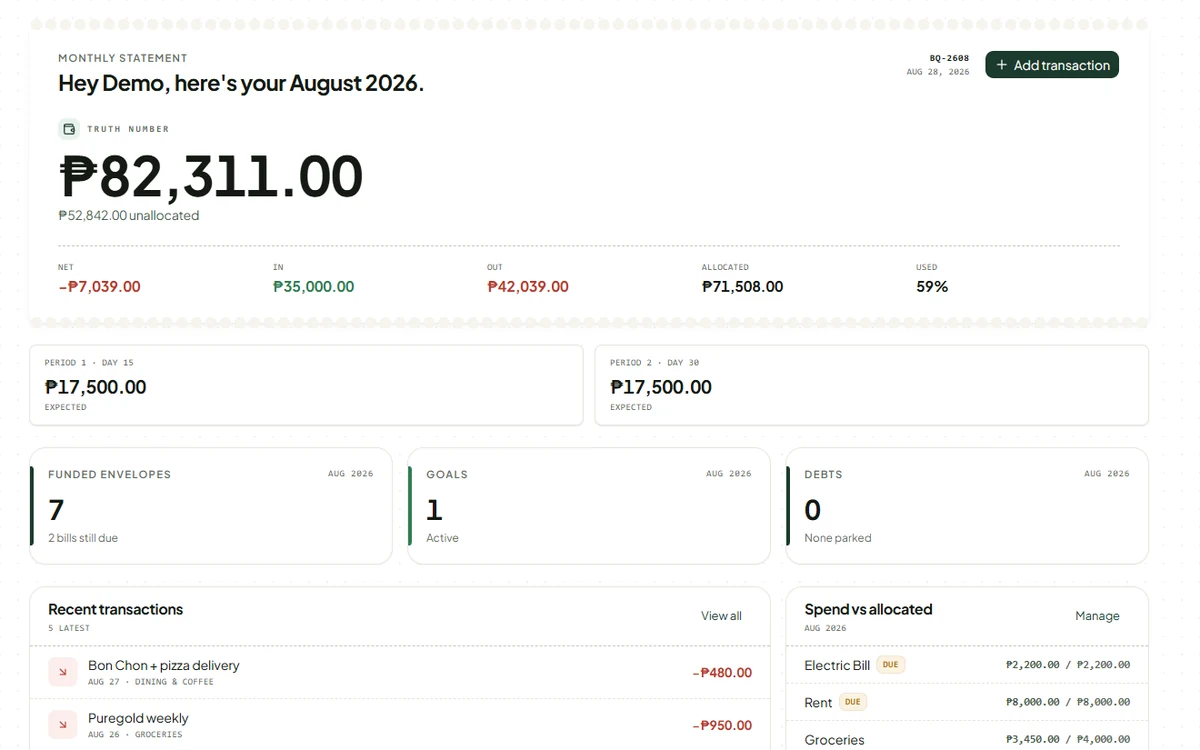This screenshot has width=1200, height=750.
Task: Open the Period 2 Day 30 card
Action: click(x=872, y=385)
